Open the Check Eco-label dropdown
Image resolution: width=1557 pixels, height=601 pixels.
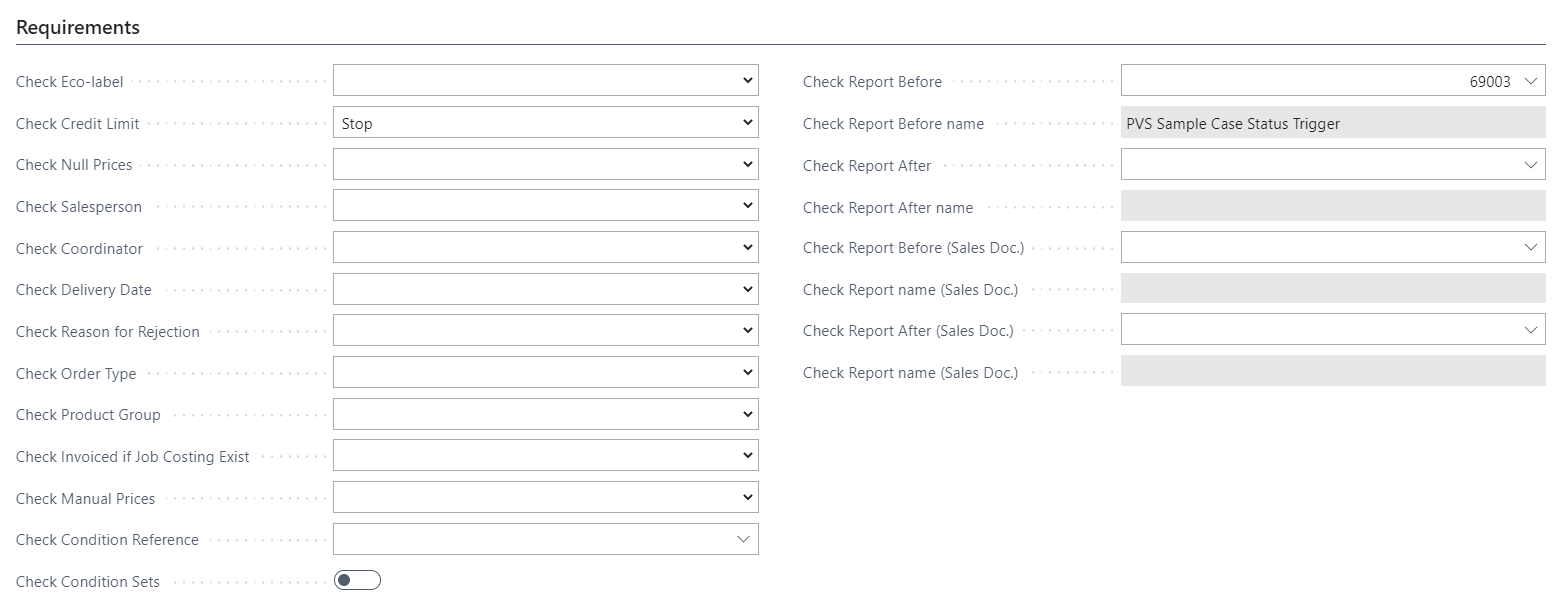coord(545,81)
